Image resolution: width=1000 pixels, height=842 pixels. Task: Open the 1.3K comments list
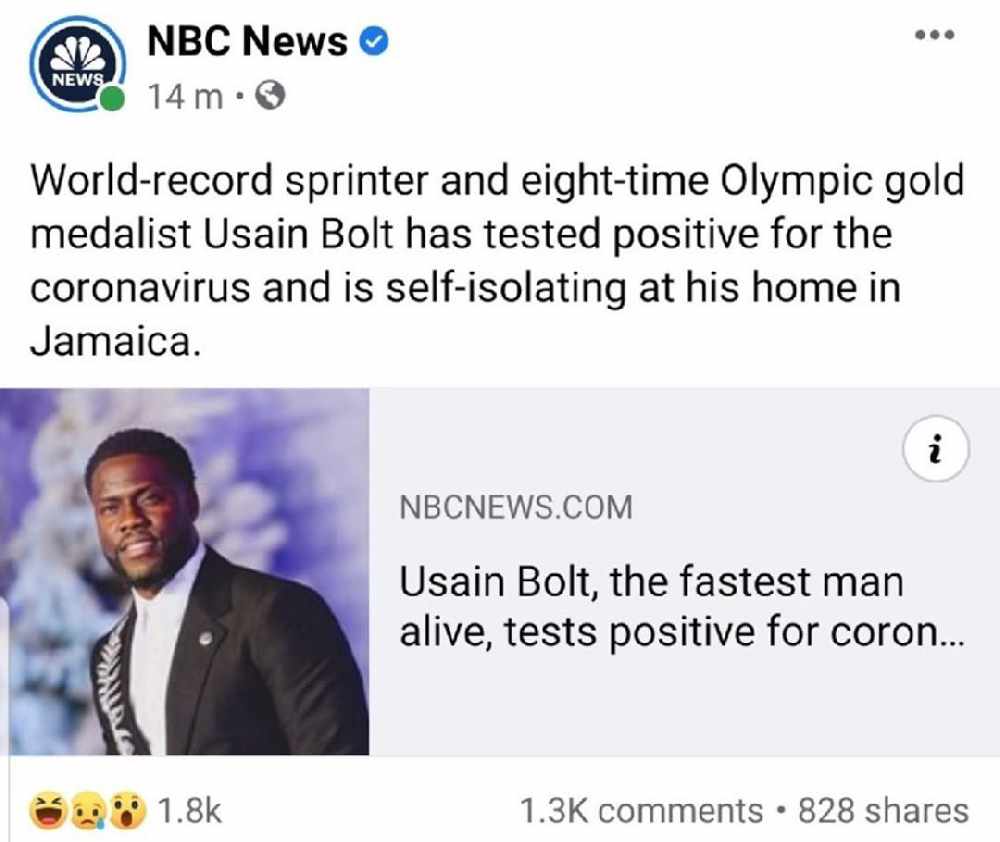coord(641,811)
